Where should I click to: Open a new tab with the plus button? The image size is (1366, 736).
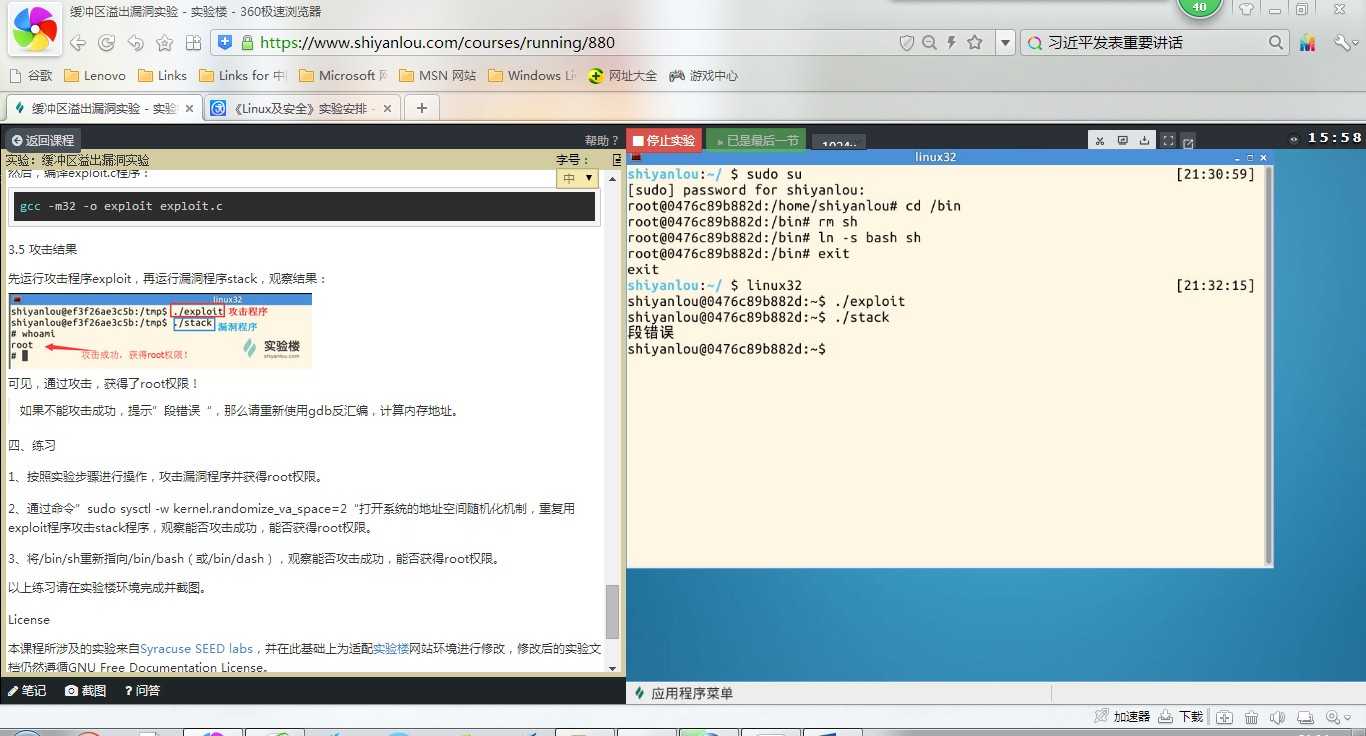[422, 108]
